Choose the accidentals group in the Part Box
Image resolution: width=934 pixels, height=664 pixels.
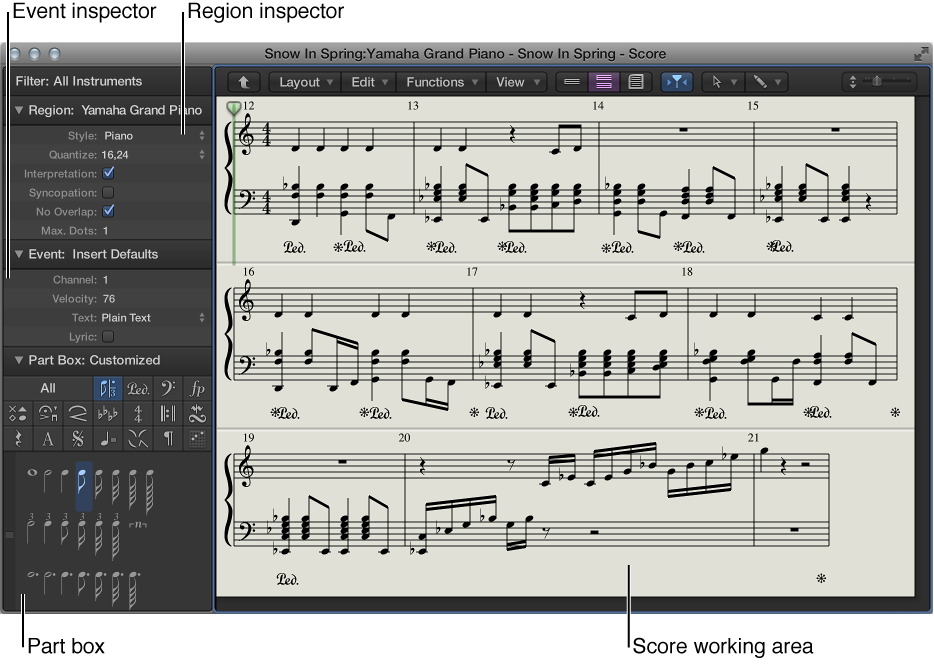pyautogui.click(x=108, y=413)
